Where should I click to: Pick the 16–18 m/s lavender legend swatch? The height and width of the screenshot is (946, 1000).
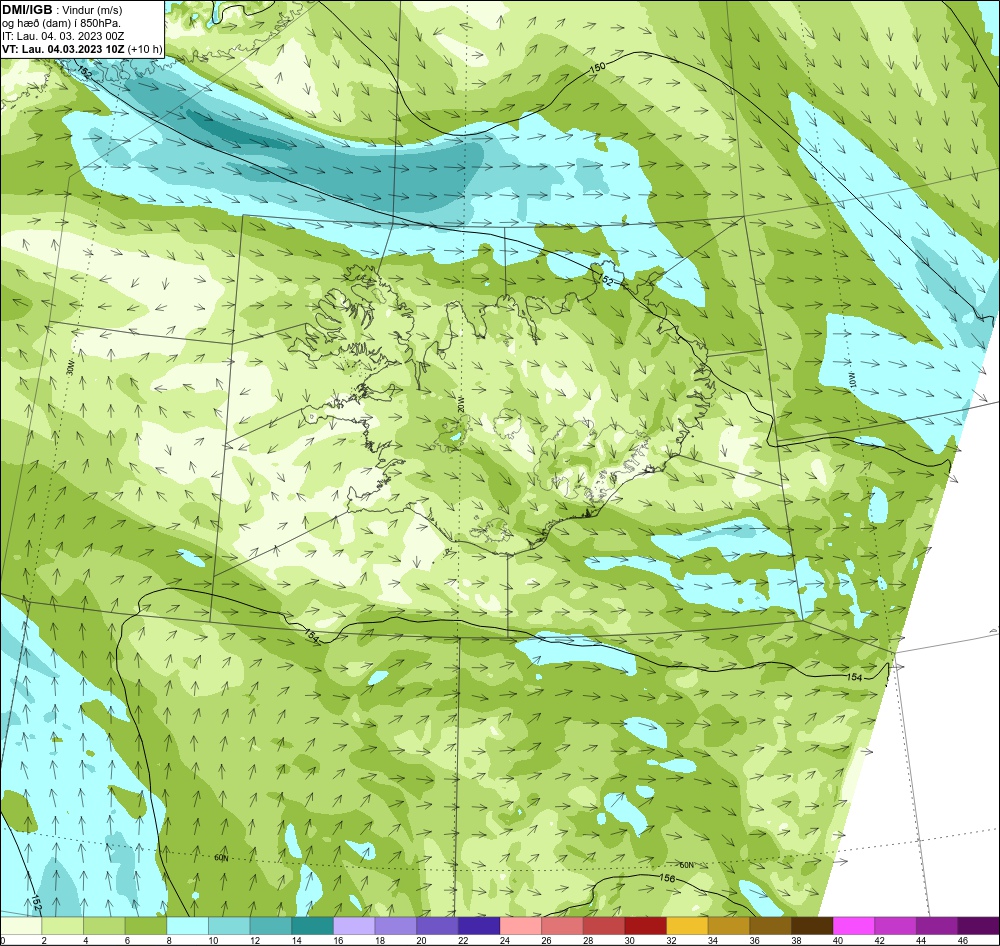tap(354, 926)
